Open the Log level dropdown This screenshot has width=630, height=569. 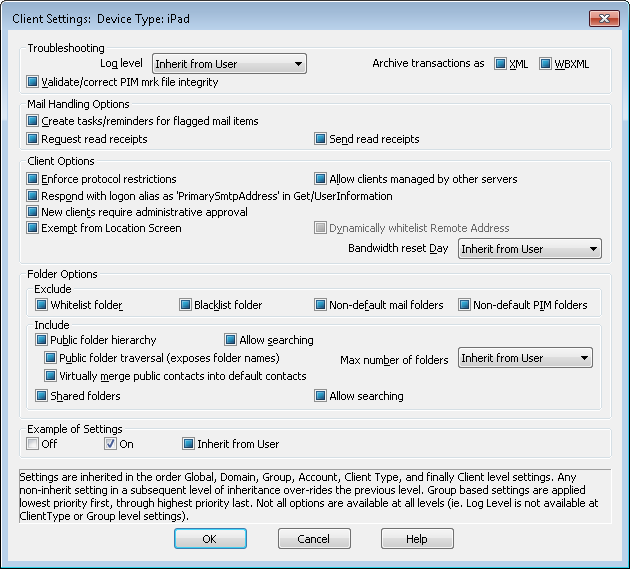tap(229, 64)
